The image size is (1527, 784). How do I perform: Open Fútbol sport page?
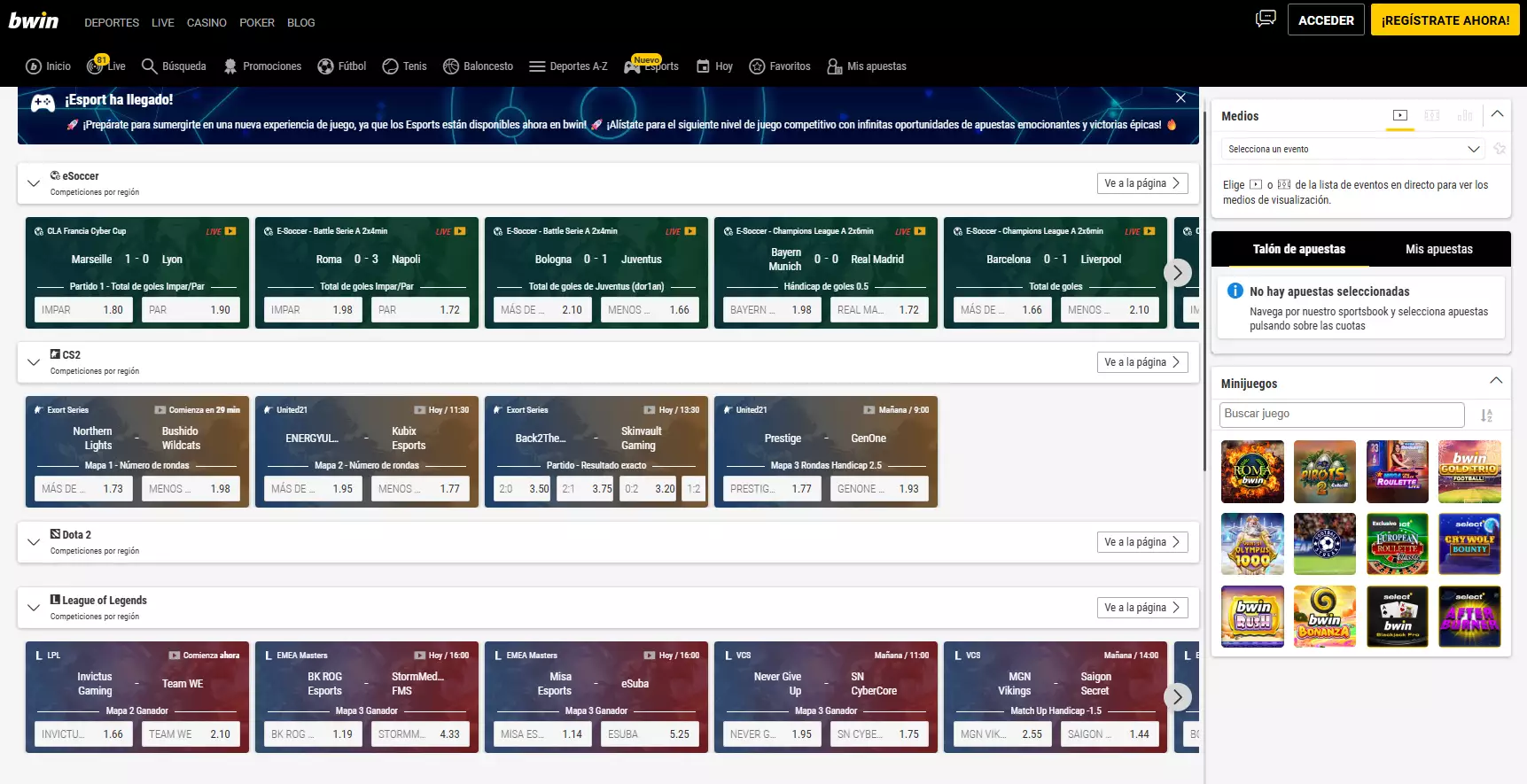(342, 66)
